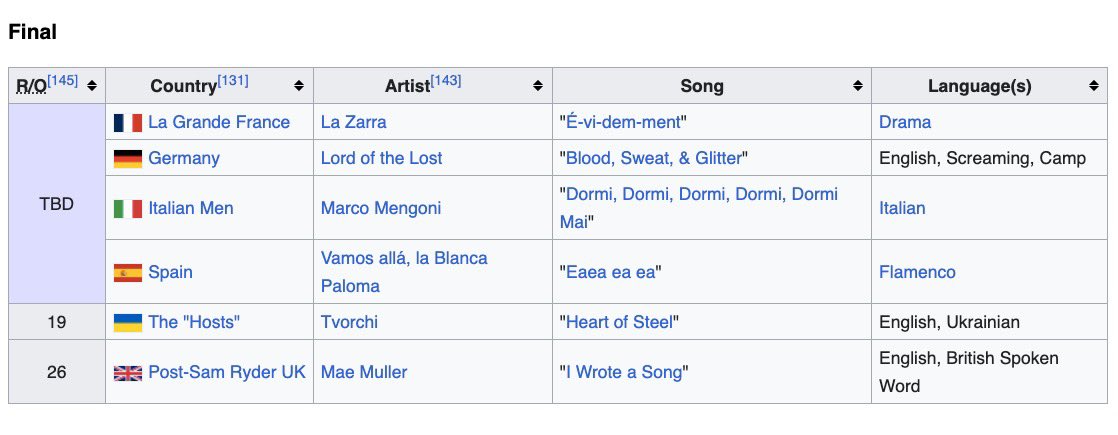
Task: Sort table by R/O column arrows
Action: (92, 86)
